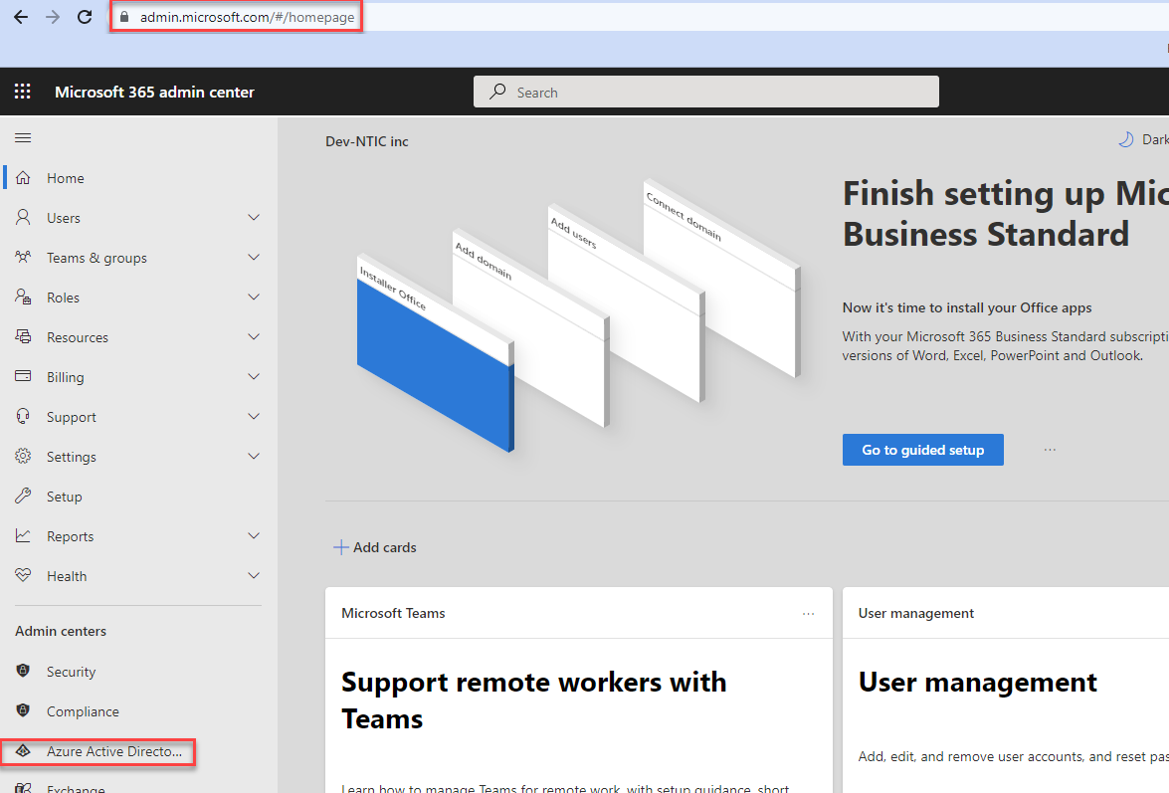Click 'Now it's time to install' text

point(967,308)
